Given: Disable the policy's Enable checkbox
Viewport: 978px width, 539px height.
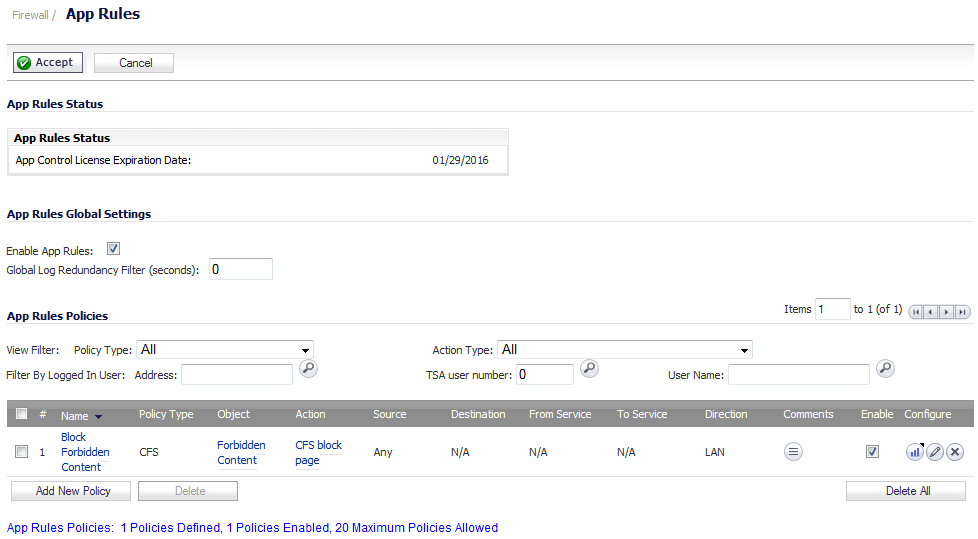Looking at the screenshot, I should [872, 452].
